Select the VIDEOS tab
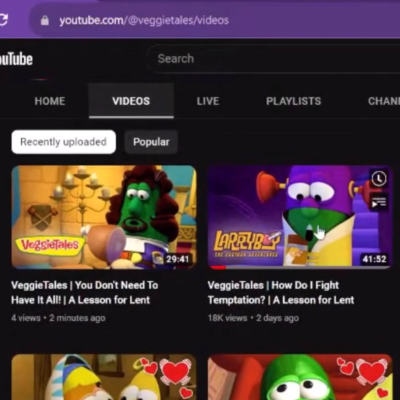The image size is (400, 400). click(x=131, y=101)
